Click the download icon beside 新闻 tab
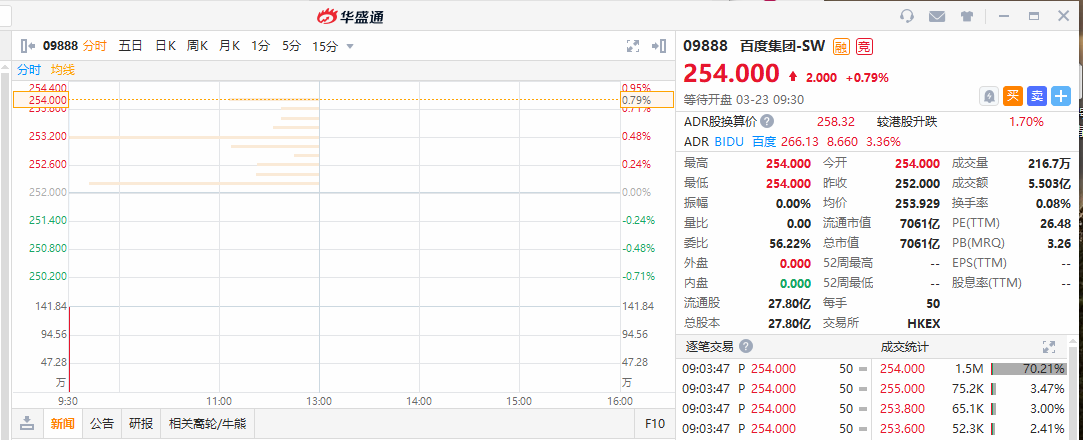 tap(27, 424)
